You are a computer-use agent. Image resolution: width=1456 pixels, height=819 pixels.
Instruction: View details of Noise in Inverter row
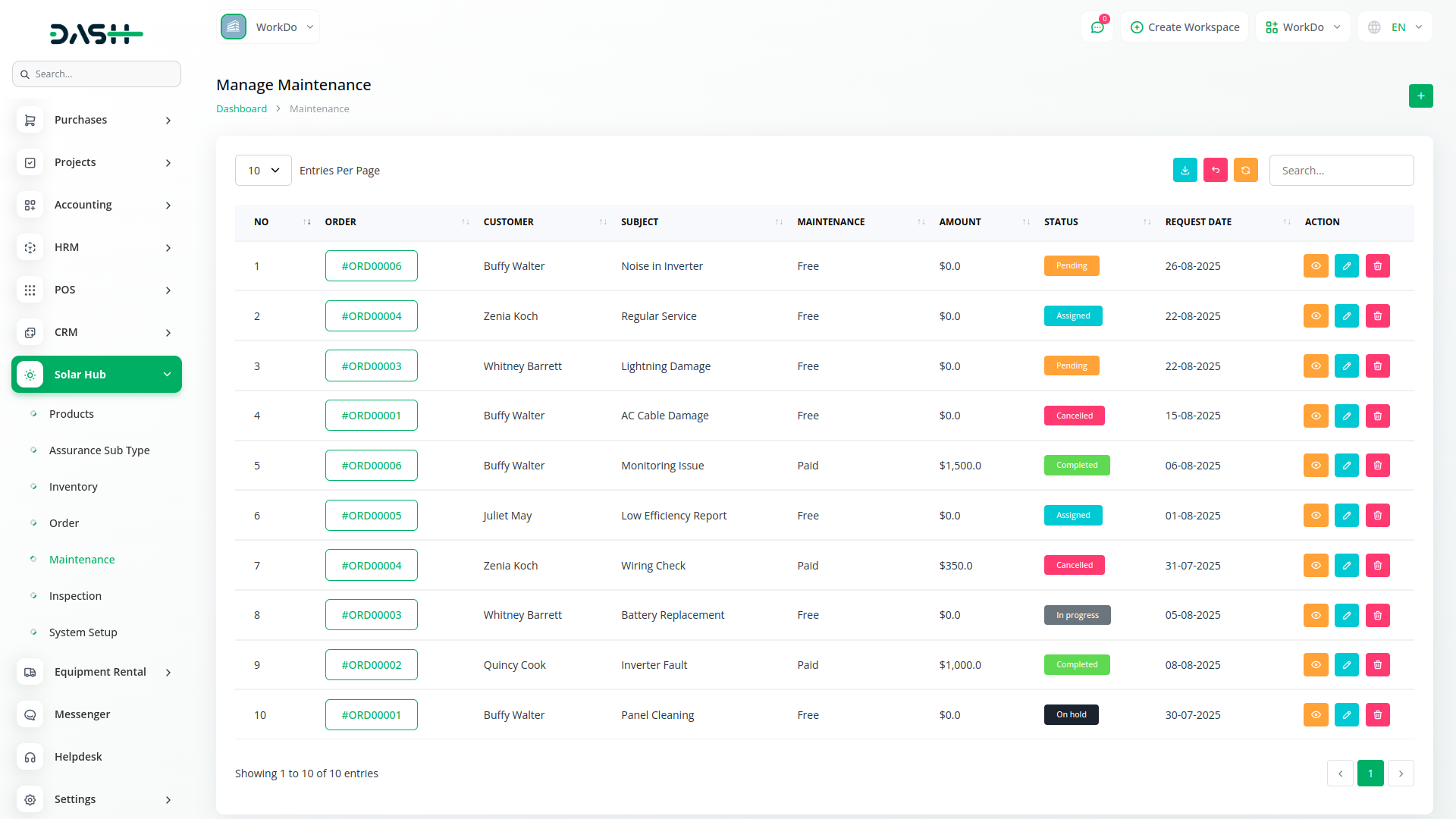click(x=1315, y=266)
